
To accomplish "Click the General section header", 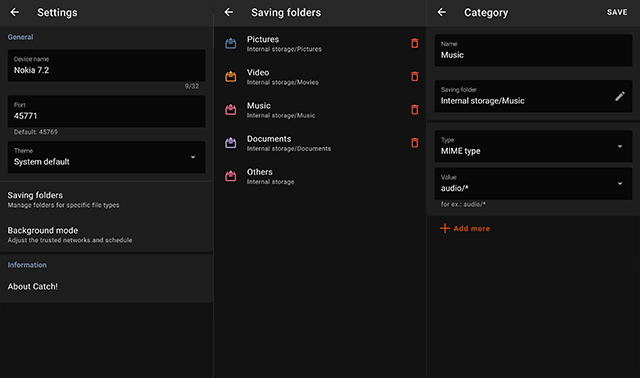I will [x=20, y=37].
